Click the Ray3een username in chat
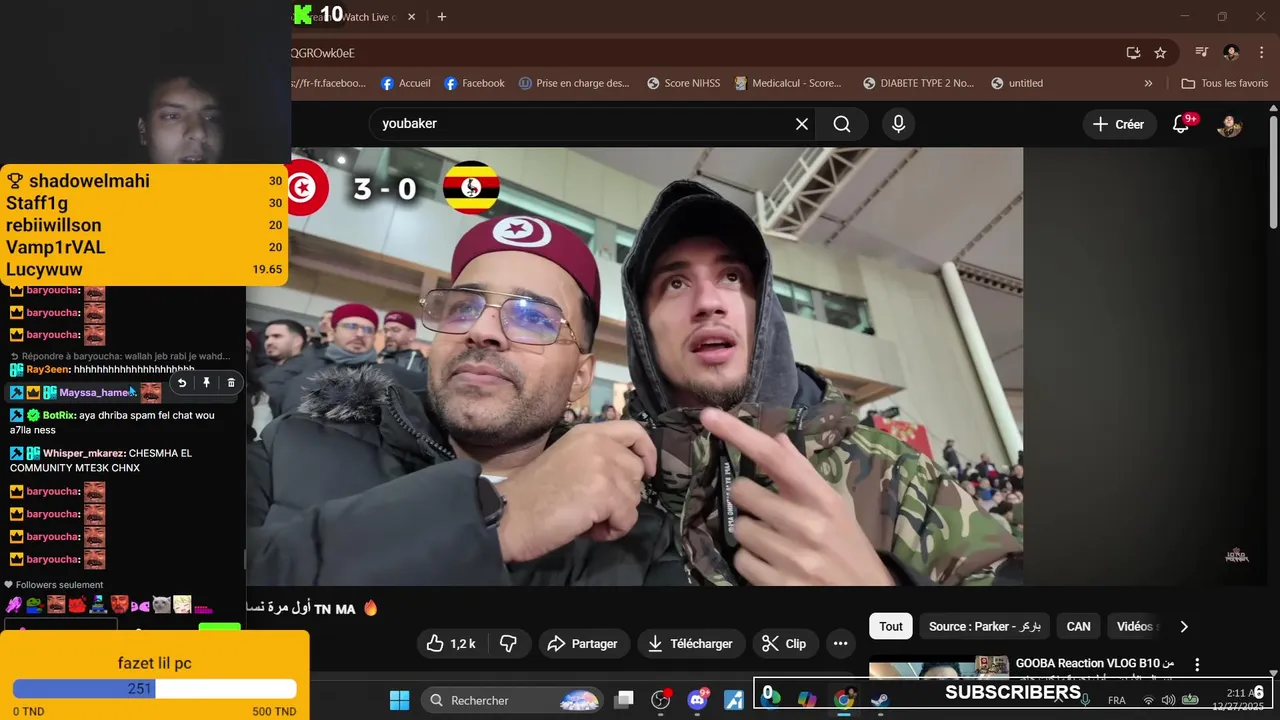This screenshot has width=1280, height=720. point(47,370)
